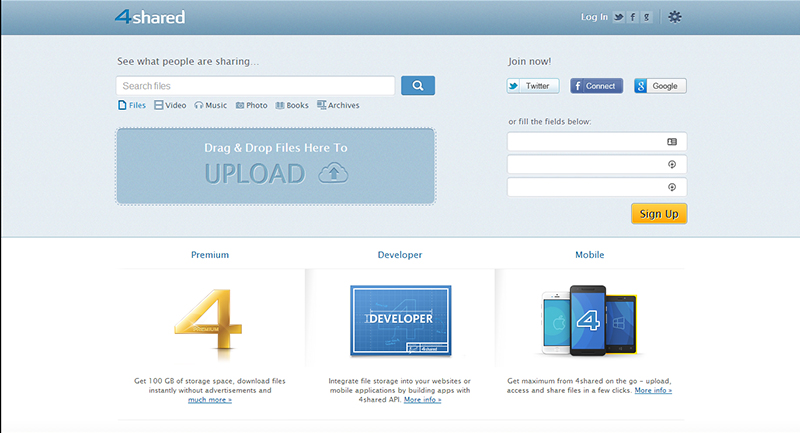Follow 'More info »' under Developer

pyautogui.click(x=422, y=400)
